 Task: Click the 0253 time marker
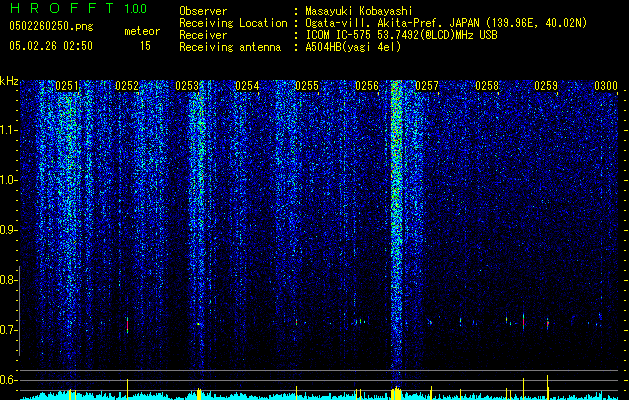click(187, 86)
